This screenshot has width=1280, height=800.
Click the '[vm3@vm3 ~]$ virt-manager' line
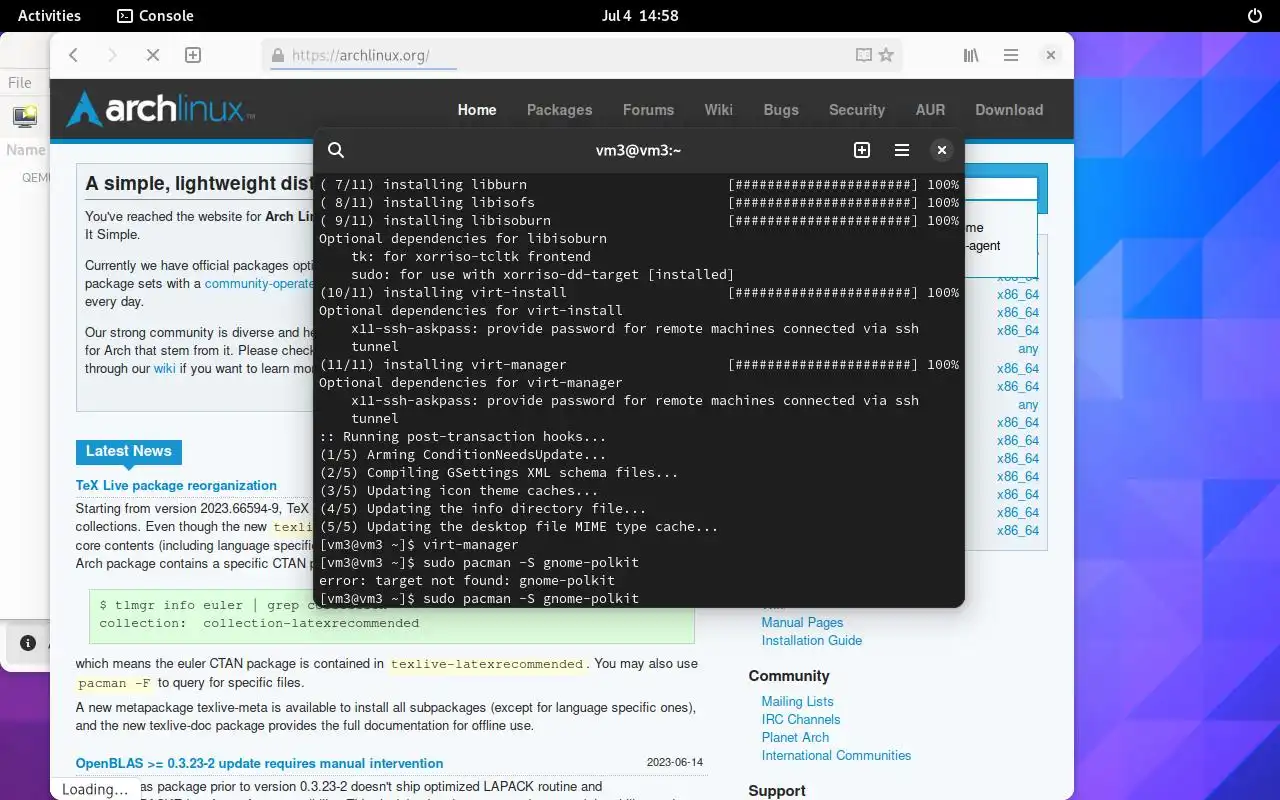(x=419, y=544)
